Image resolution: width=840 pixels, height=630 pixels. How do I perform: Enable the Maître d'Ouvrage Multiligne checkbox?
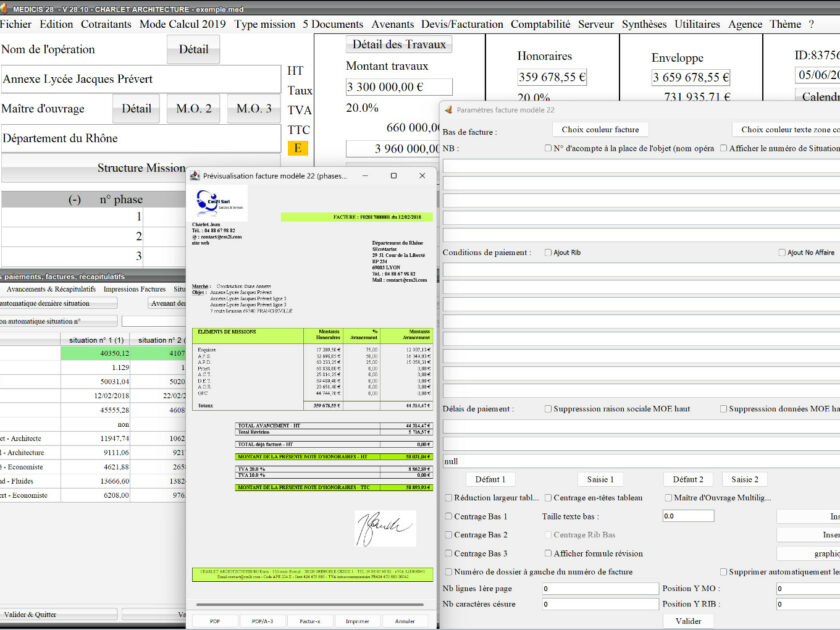point(668,498)
